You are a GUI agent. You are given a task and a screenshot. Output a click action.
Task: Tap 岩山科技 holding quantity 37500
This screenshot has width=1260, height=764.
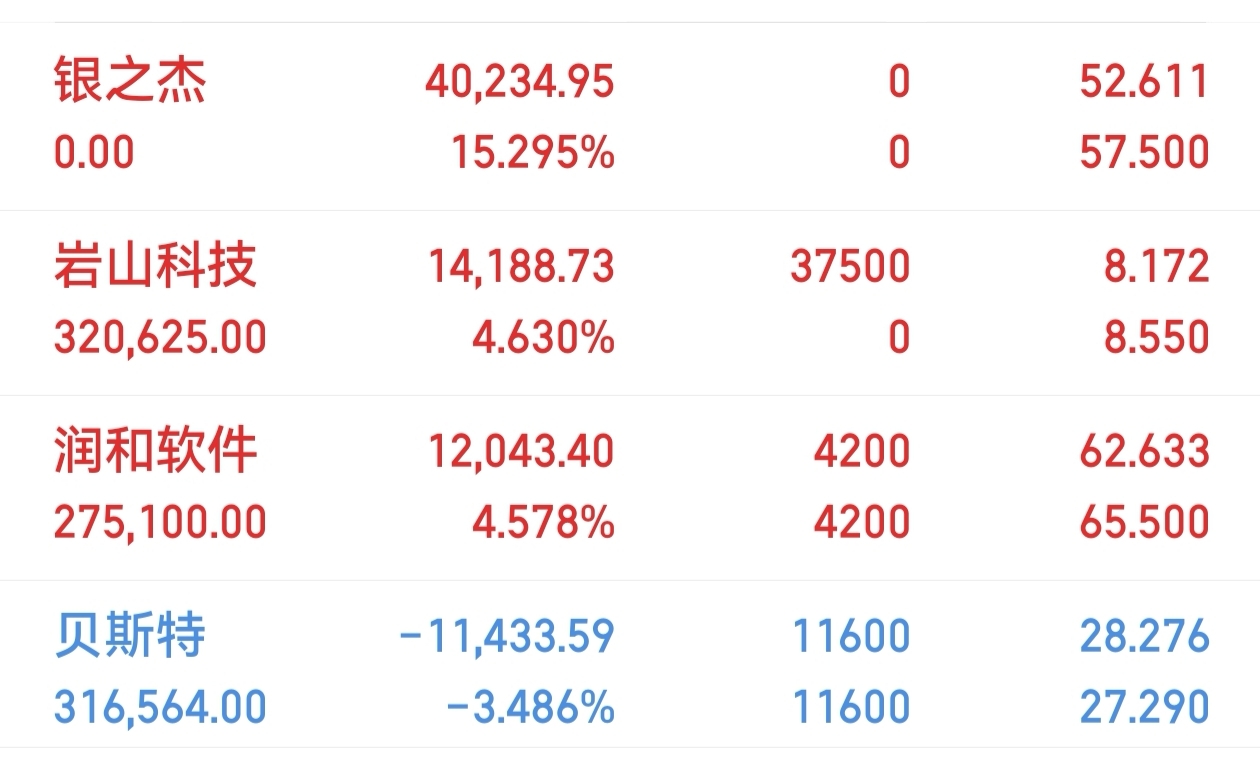tap(850, 267)
